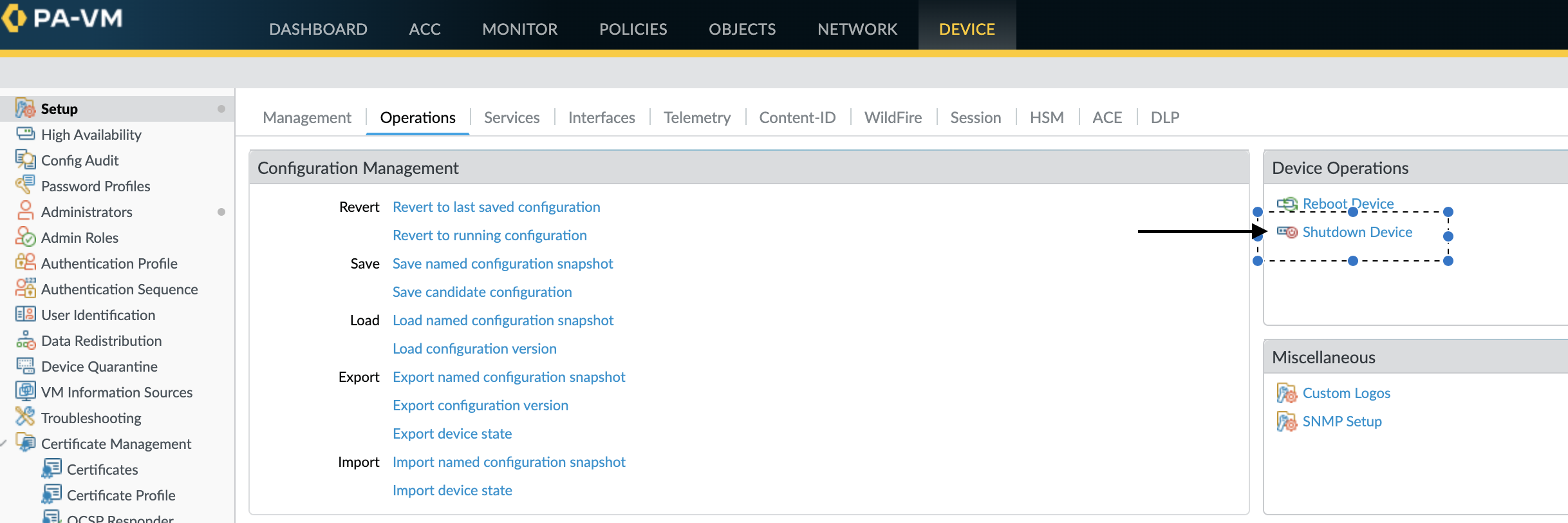This screenshot has height=523, width=1568.
Task: Click the PA-VM logo
Action: coord(63,18)
